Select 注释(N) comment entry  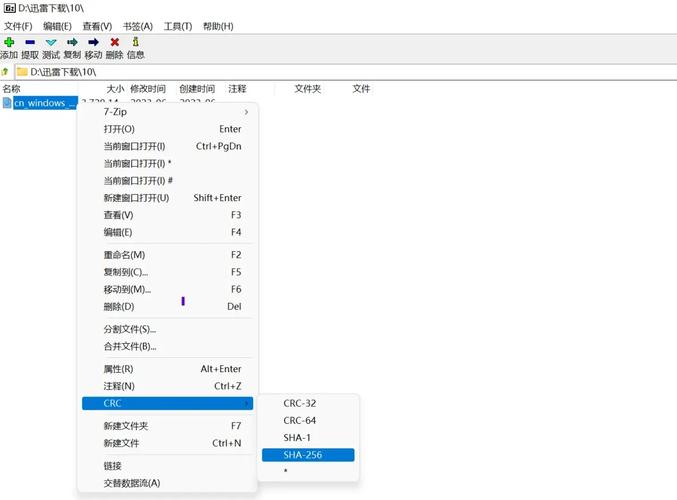pyautogui.click(x=168, y=386)
